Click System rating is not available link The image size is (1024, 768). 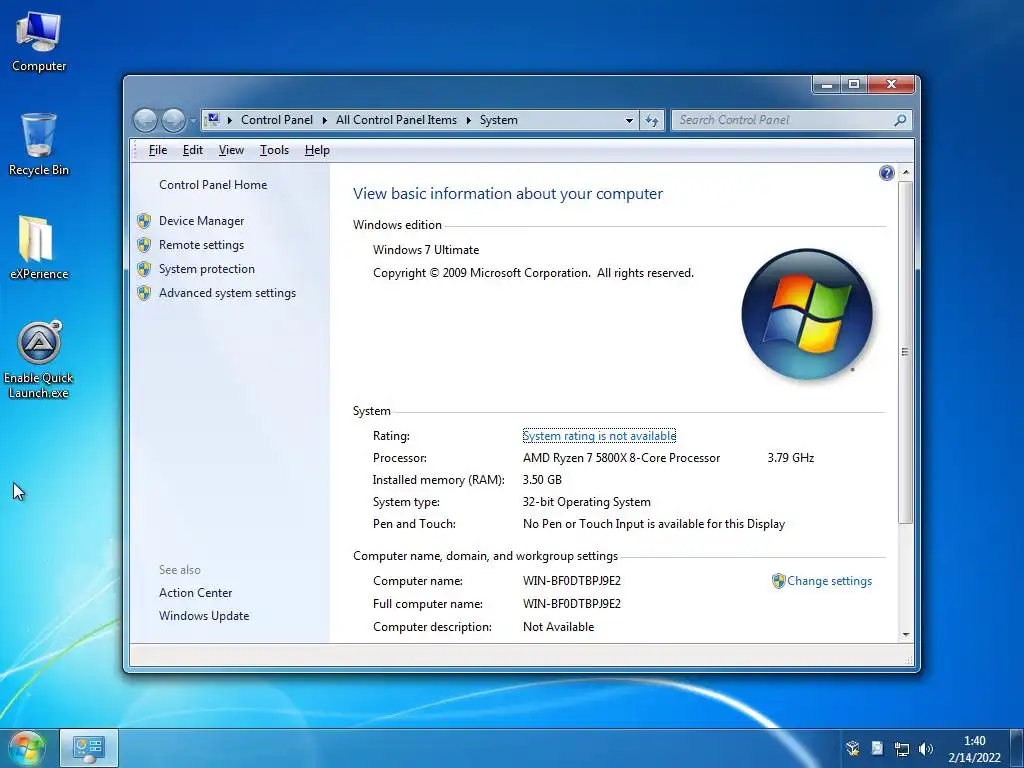pos(599,436)
